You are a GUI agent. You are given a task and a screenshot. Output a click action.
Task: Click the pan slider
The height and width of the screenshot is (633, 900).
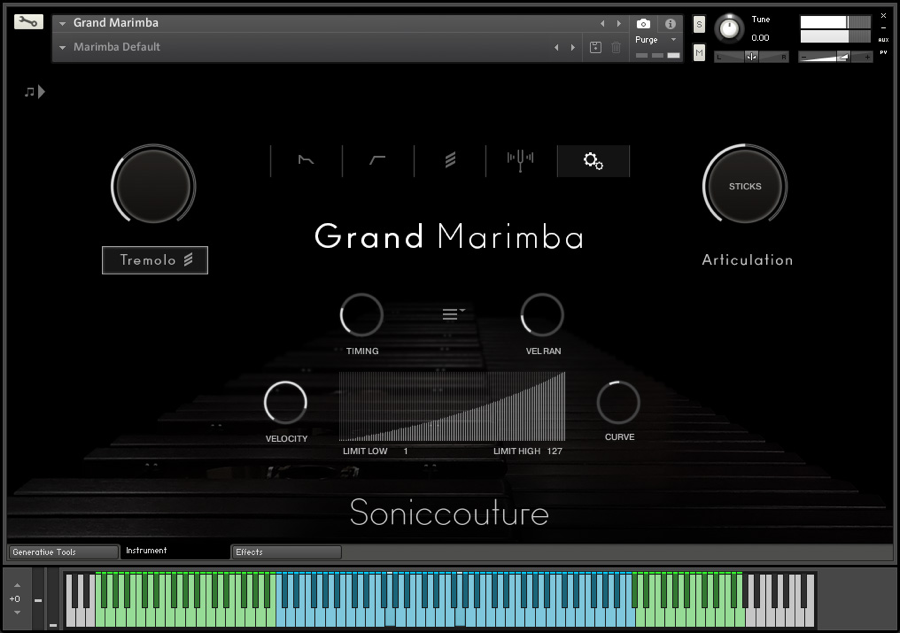[x=751, y=57]
